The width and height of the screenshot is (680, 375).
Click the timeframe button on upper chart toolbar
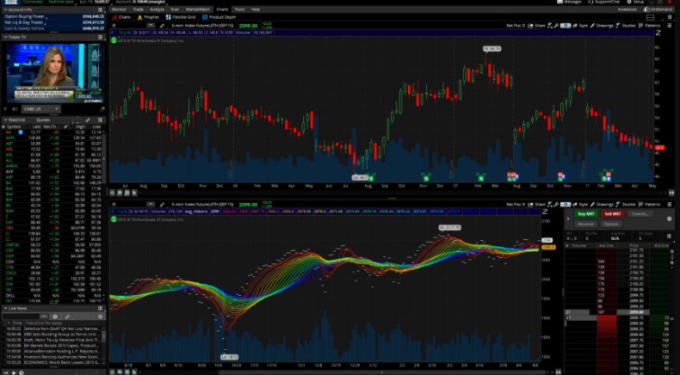(x=565, y=26)
